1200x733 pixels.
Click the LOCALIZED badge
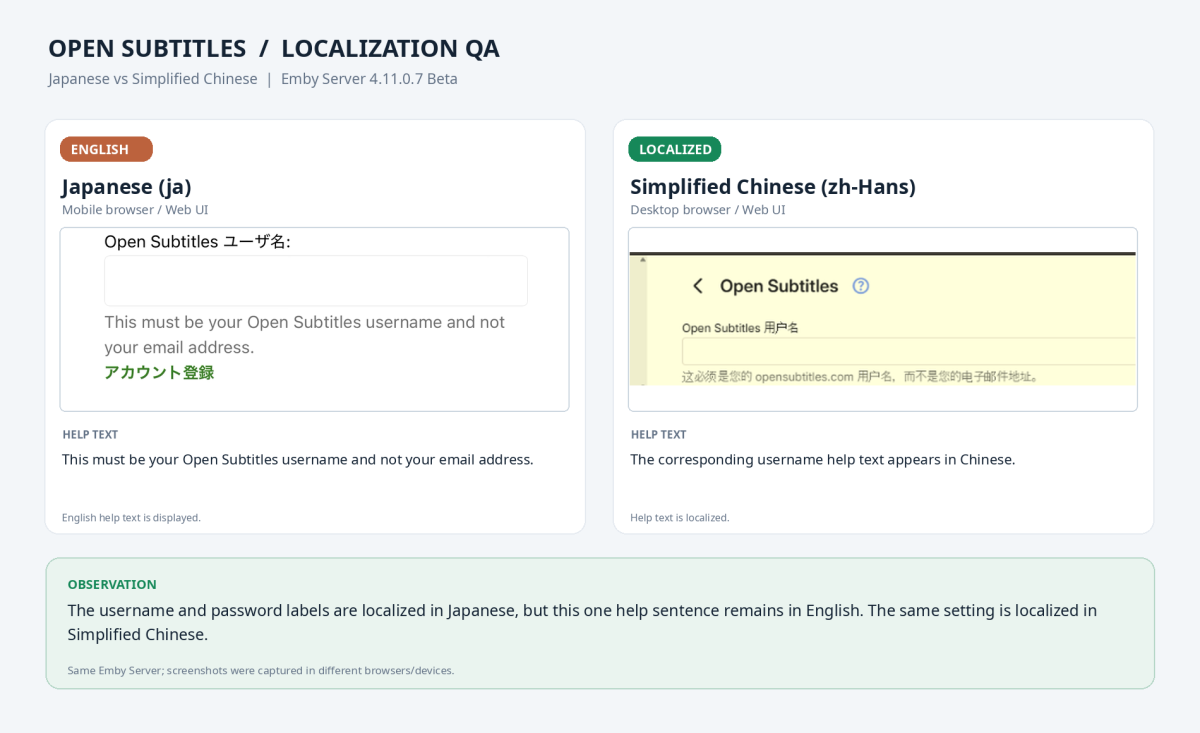(x=675, y=149)
